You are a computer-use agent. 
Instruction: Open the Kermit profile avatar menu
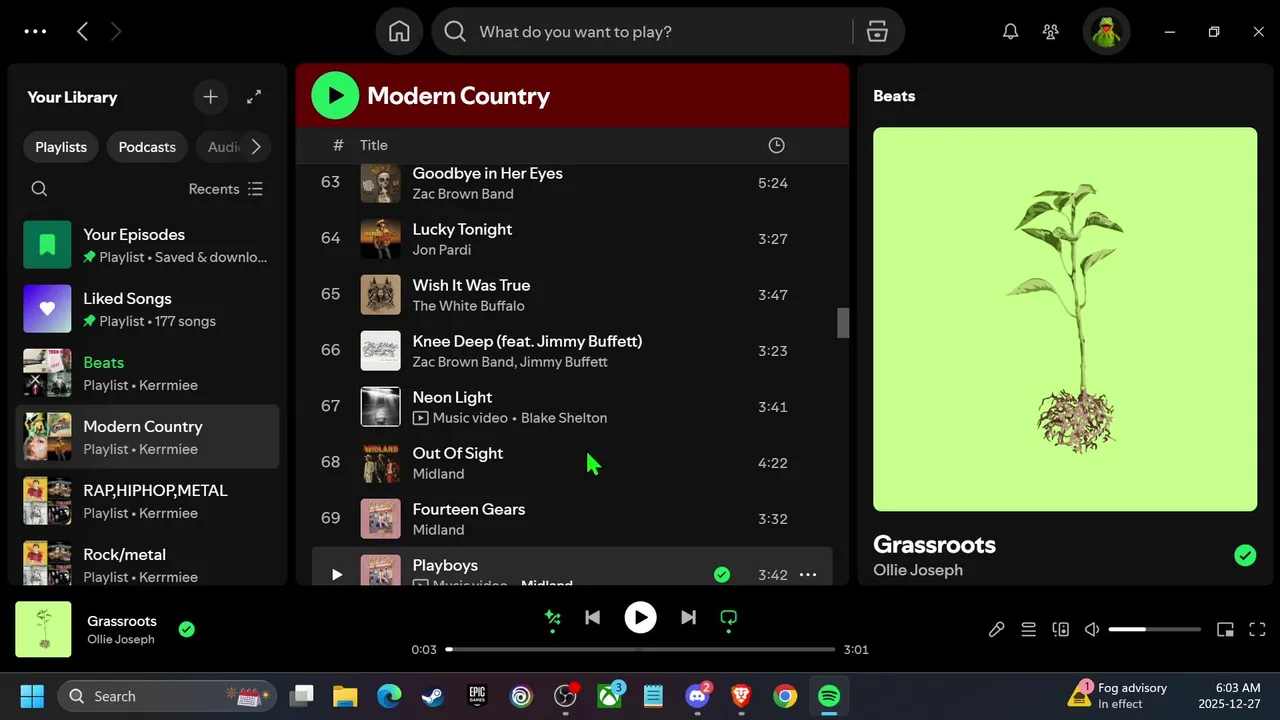pyautogui.click(x=1106, y=32)
